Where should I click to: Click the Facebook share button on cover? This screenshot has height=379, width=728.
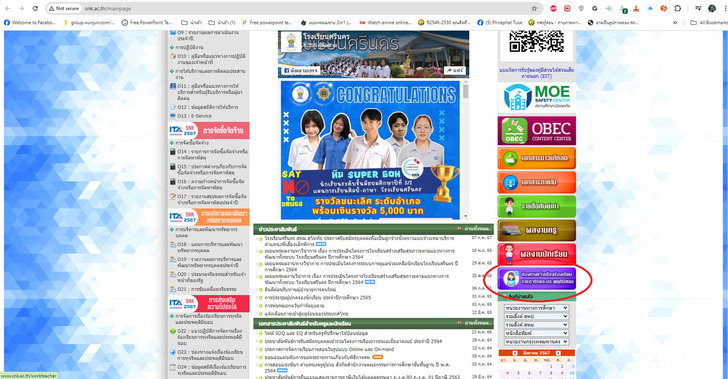(454, 71)
